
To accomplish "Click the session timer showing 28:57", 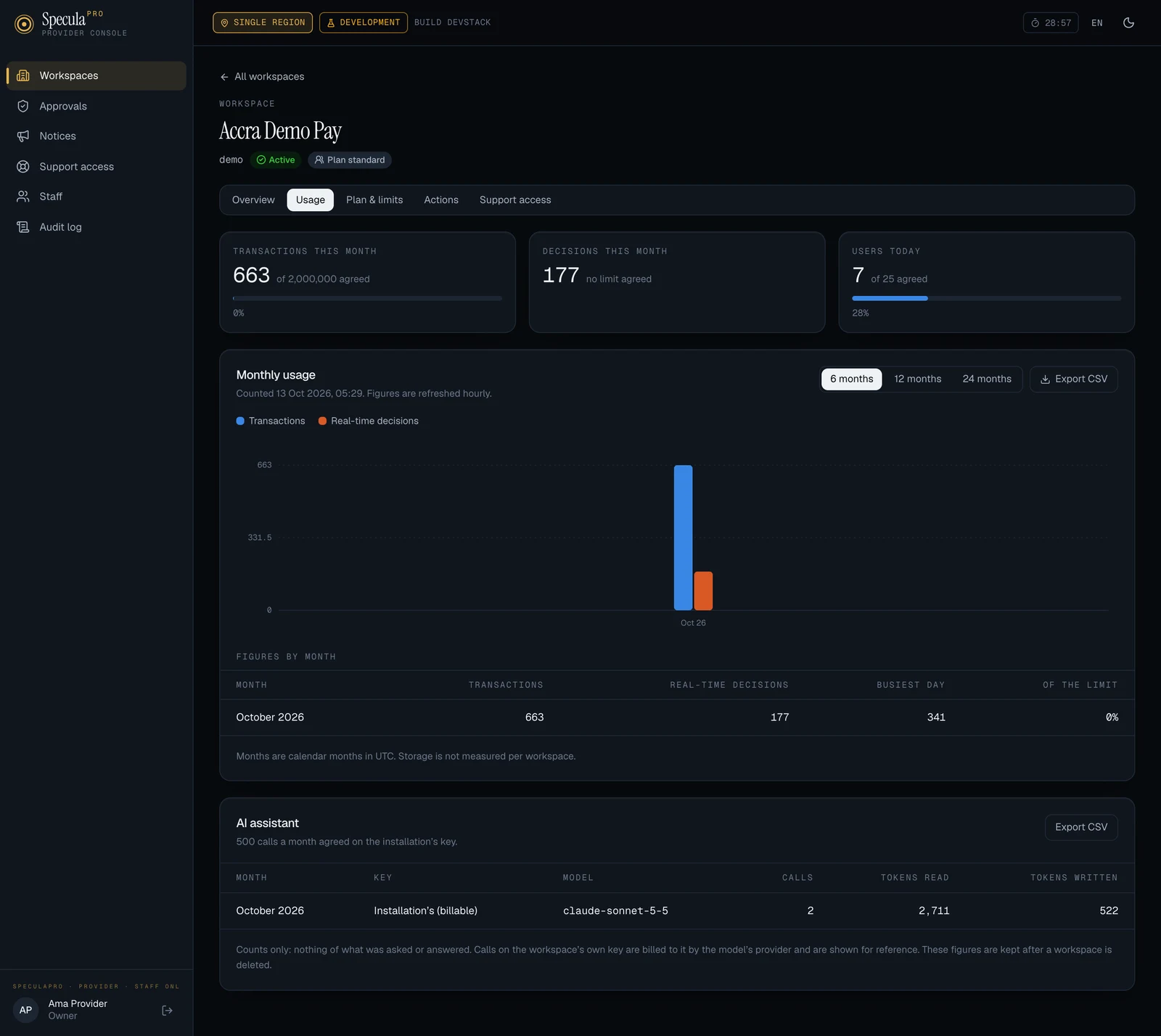I will [1051, 22].
